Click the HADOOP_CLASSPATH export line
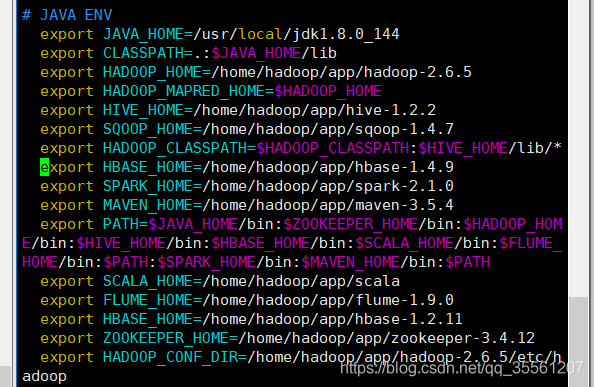The image size is (594, 387). pyautogui.click(x=301, y=148)
